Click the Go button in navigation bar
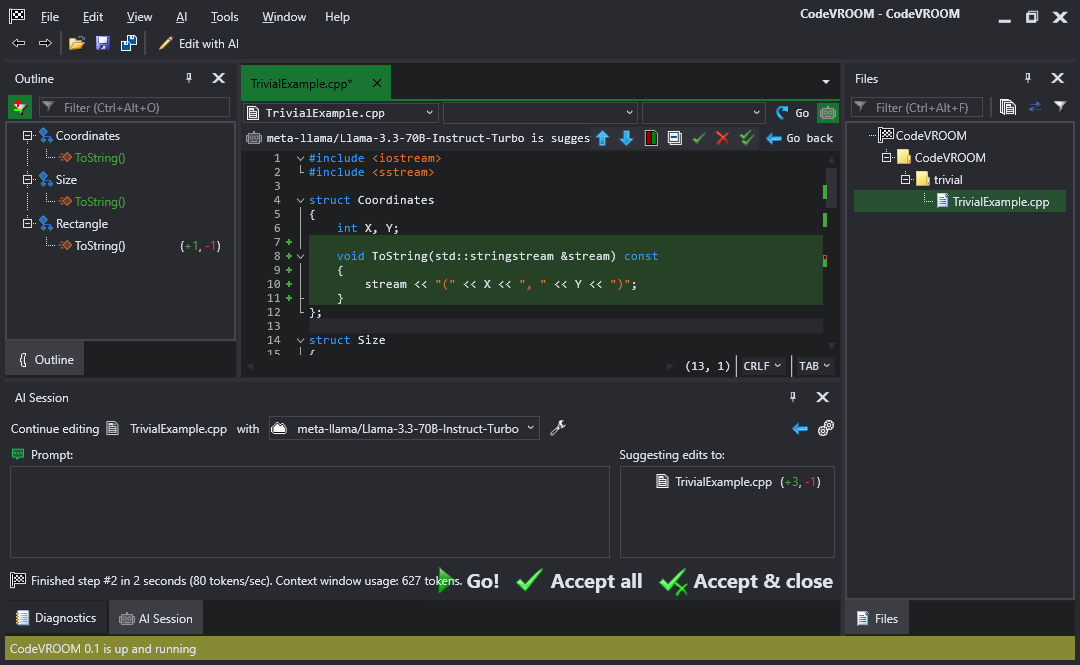 793,112
